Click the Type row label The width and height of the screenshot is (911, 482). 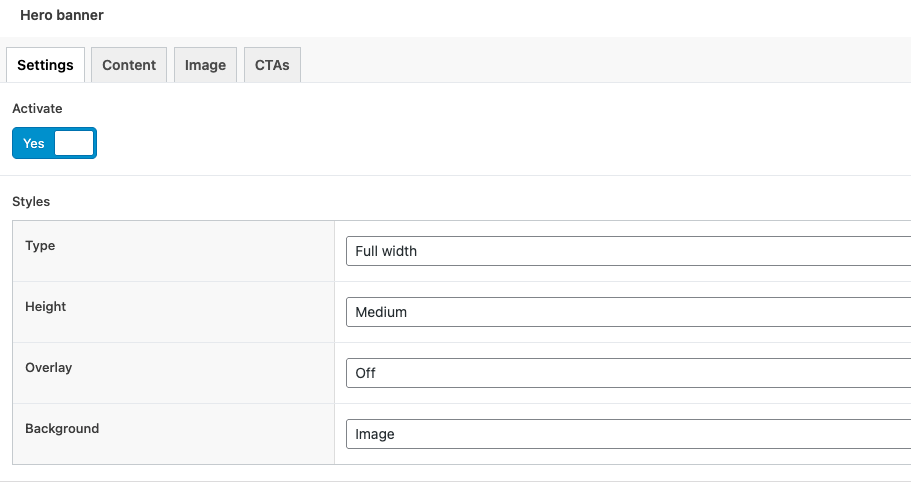coord(40,246)
